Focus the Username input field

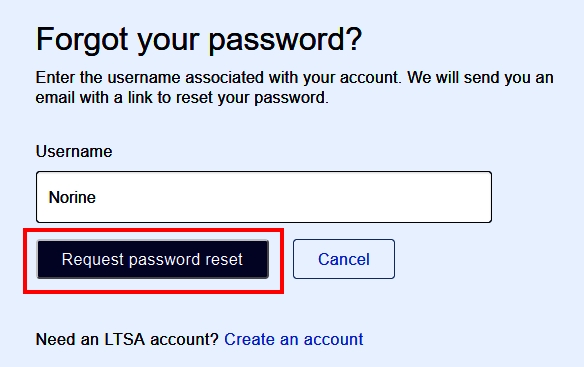(x=264, y=197)
